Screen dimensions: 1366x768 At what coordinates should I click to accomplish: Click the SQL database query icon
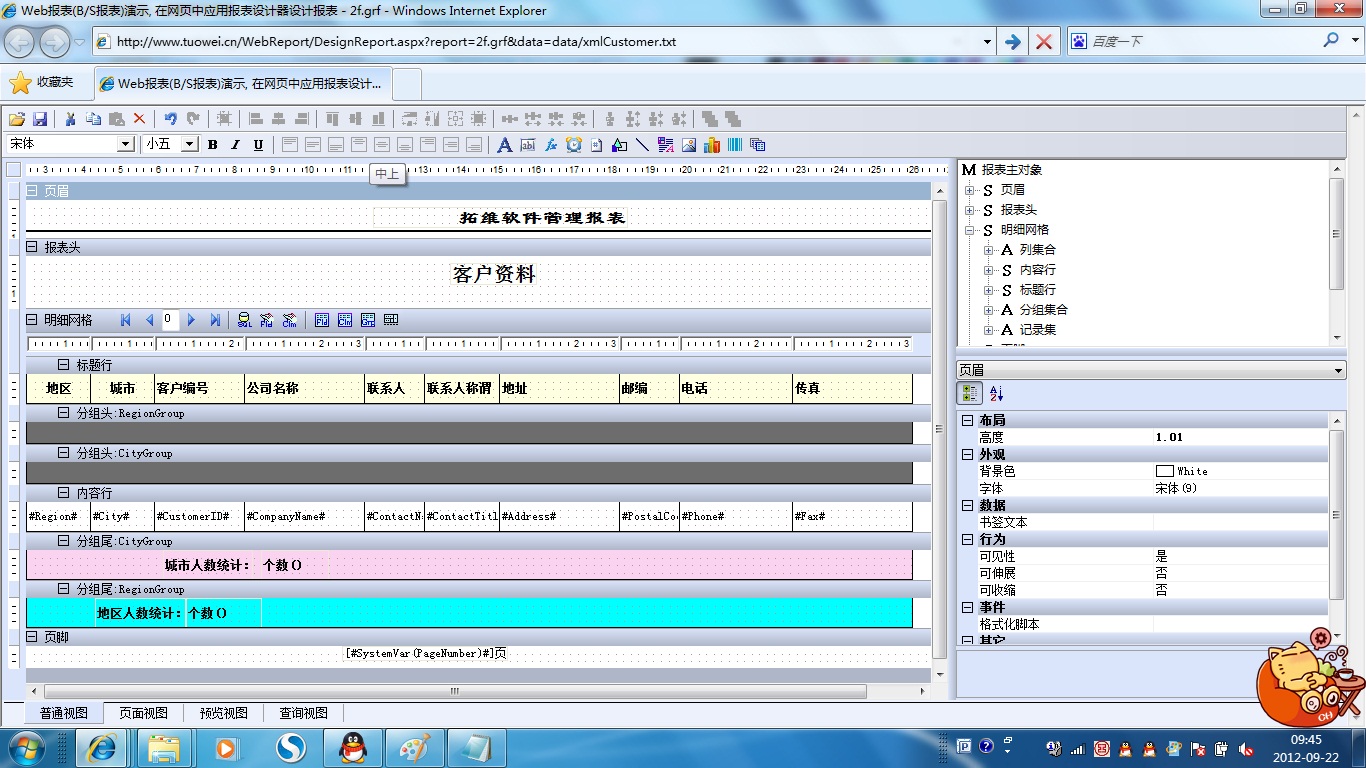(x=243, y=320)
